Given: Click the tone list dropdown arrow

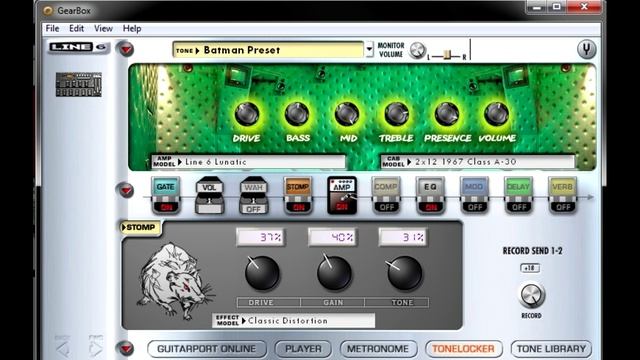Looking at the screenshot, I should coord(369,49).
